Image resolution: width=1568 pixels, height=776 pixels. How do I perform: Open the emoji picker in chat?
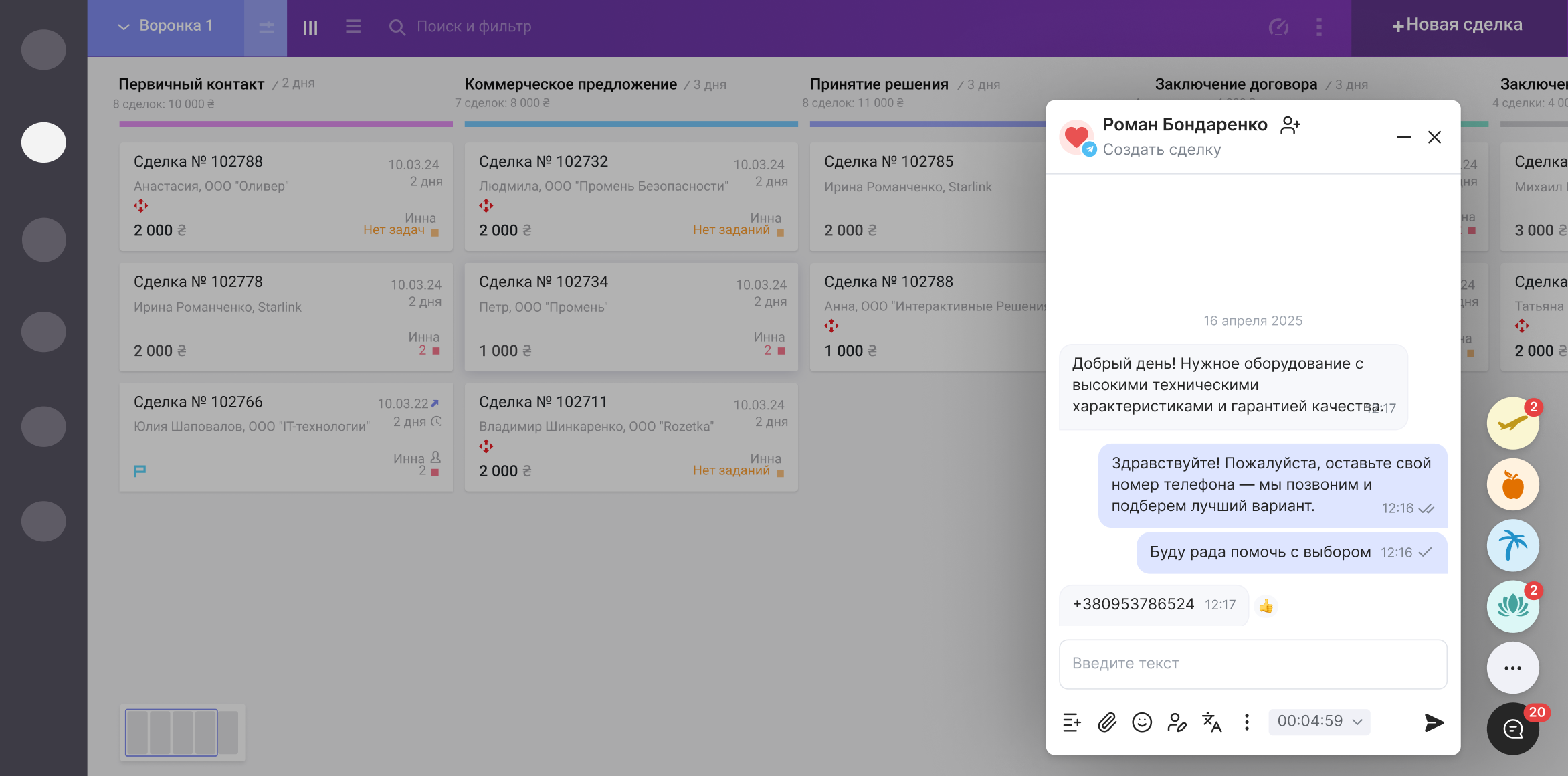click(x=1142, y=722)
